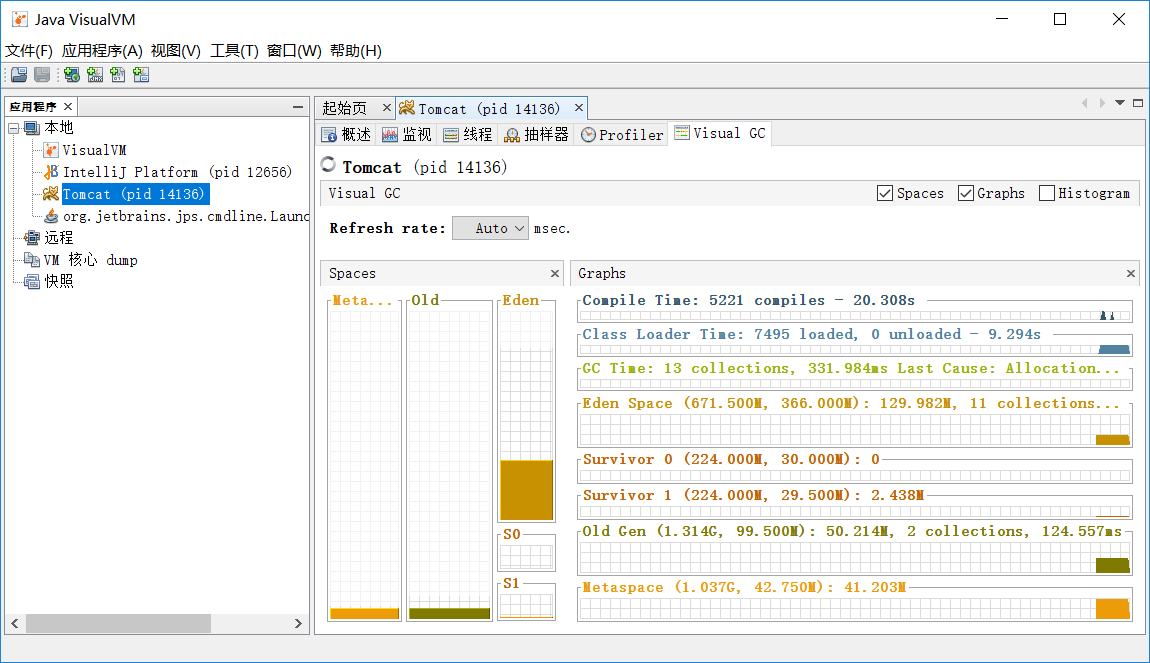Close the Spaces panel

(554, 274)
